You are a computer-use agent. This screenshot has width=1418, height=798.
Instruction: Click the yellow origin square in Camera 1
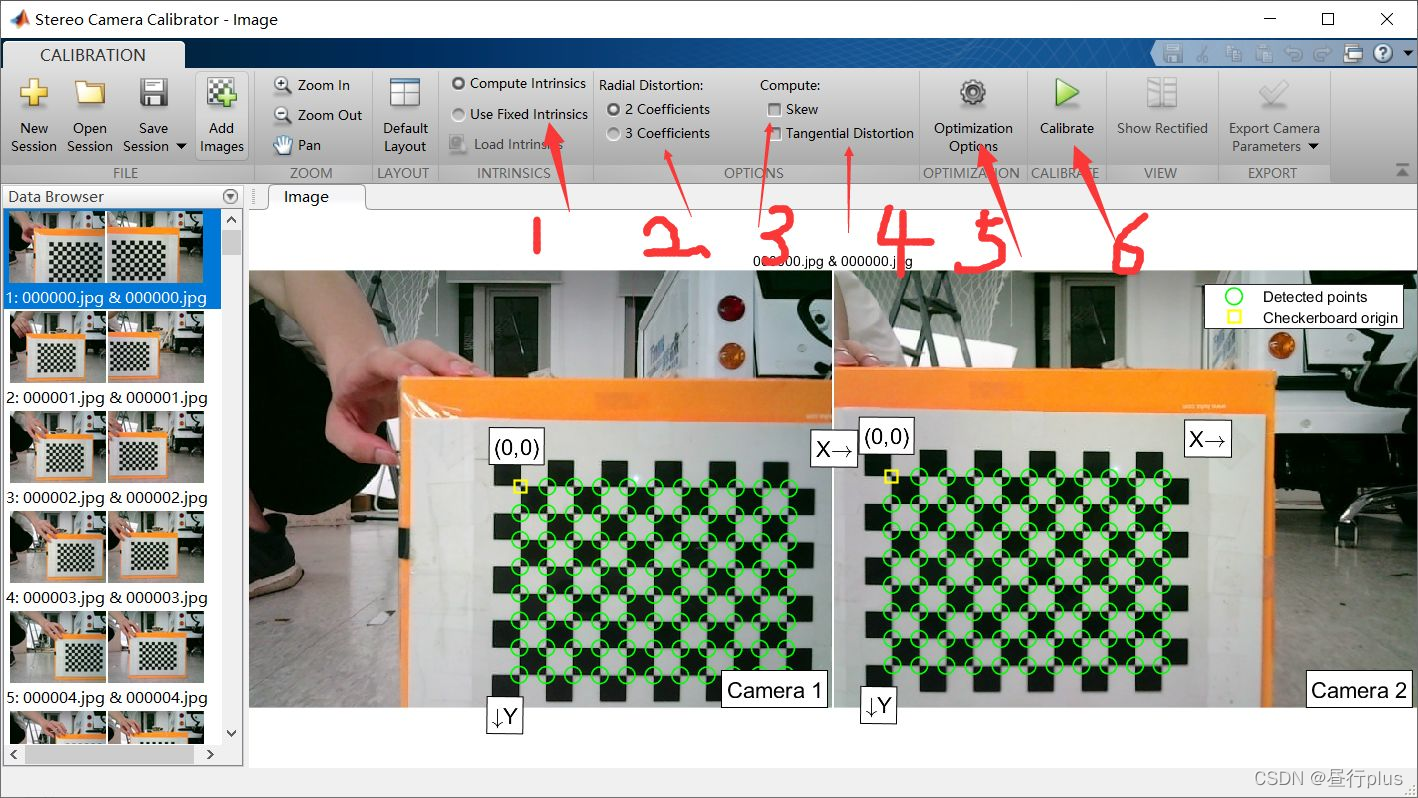click(520, 486)
